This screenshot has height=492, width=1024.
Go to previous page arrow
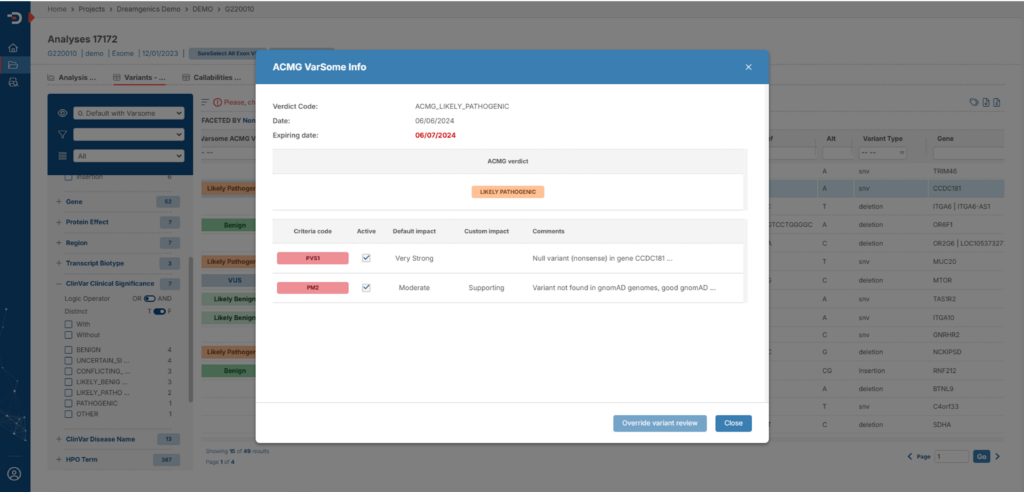coord(910,456)
